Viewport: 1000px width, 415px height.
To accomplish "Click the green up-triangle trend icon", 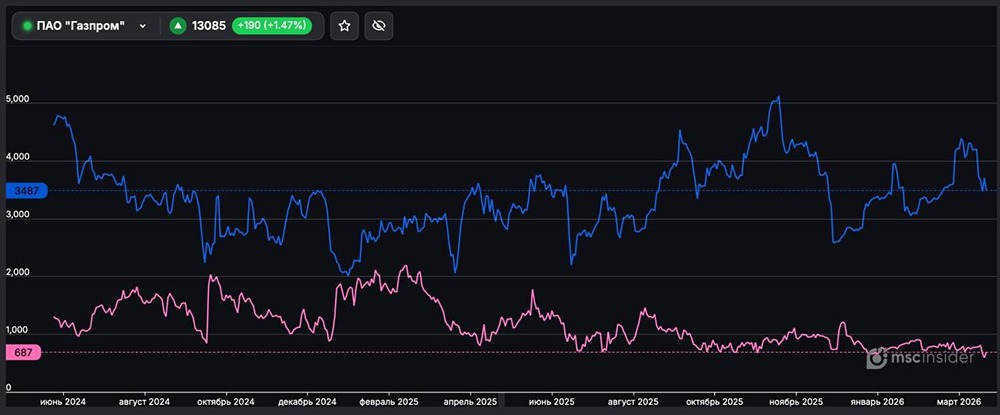I will tap(178, 26).
